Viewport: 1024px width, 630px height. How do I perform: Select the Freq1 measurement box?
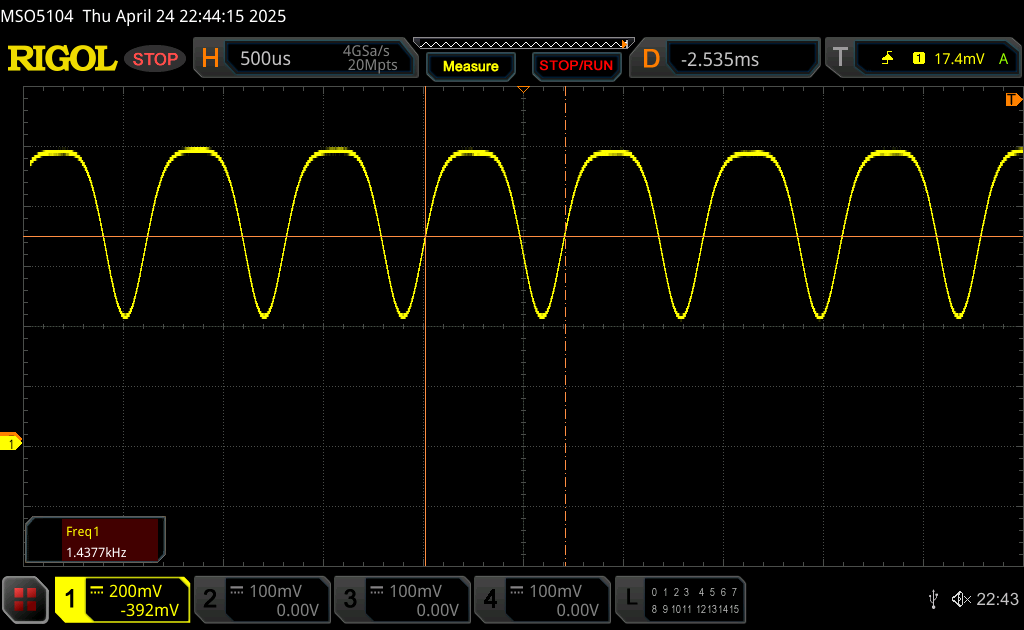[95, 541]
